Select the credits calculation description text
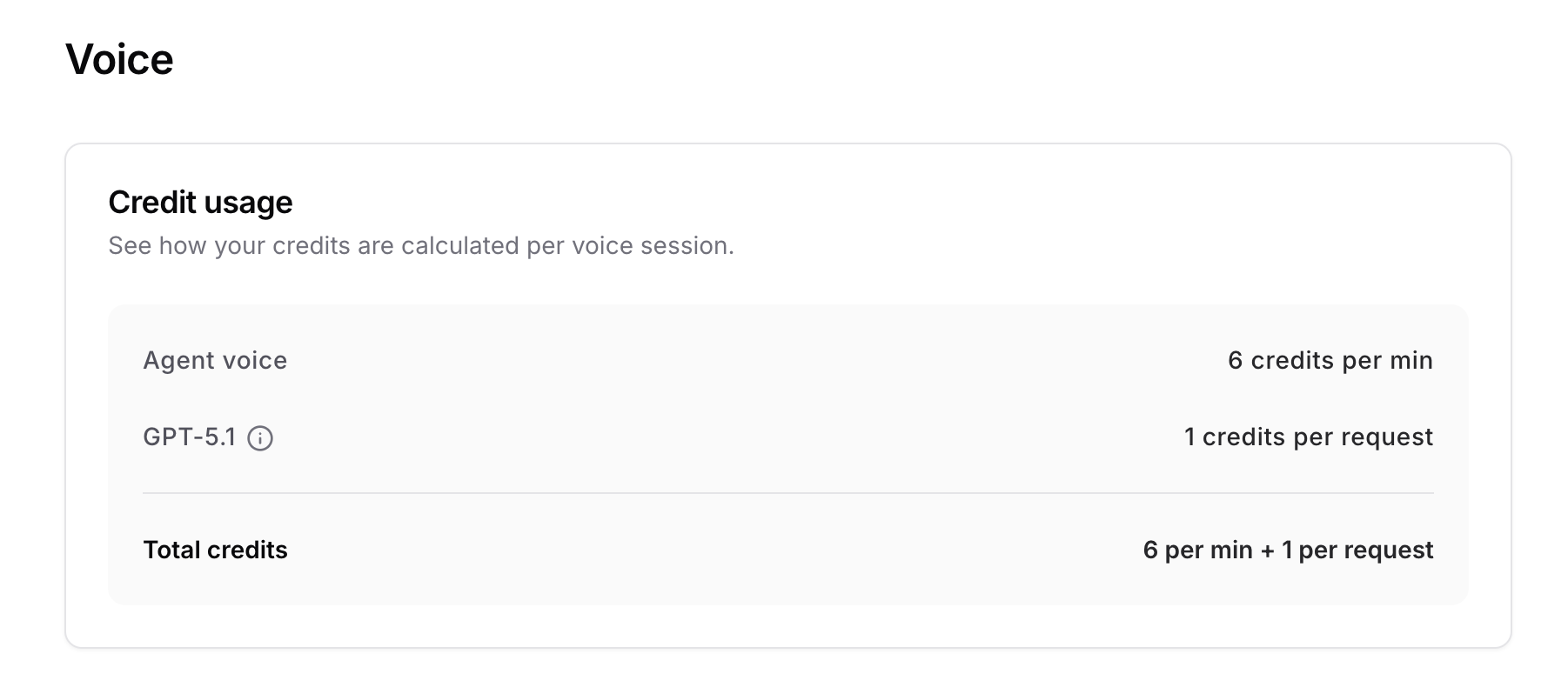The height and width of the screenshot is (687, 1568). pos(421,246)
